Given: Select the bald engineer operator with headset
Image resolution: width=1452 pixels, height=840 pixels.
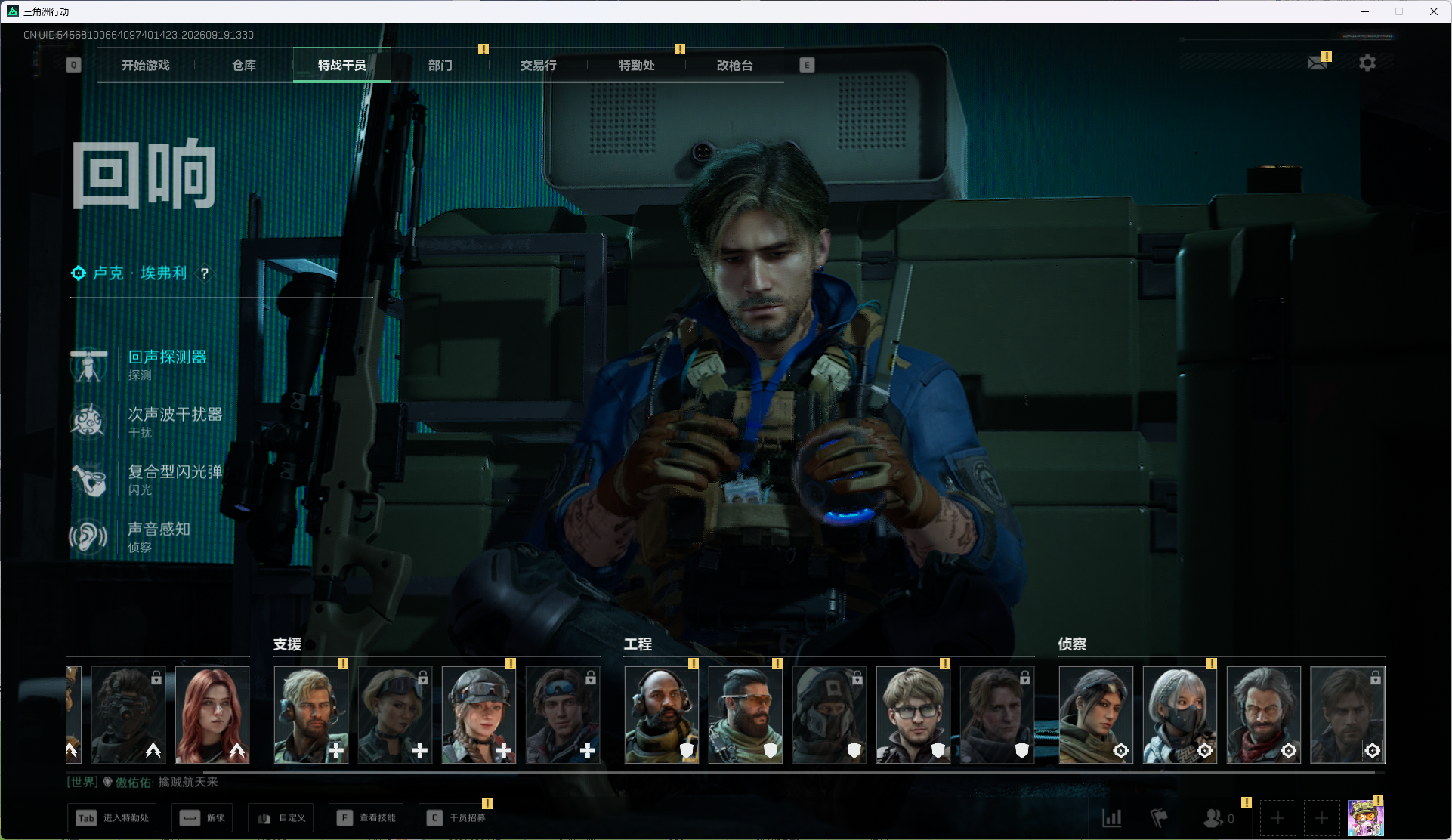Looking at the screenshot, I should pyautogui.click(x=662, y=715).
